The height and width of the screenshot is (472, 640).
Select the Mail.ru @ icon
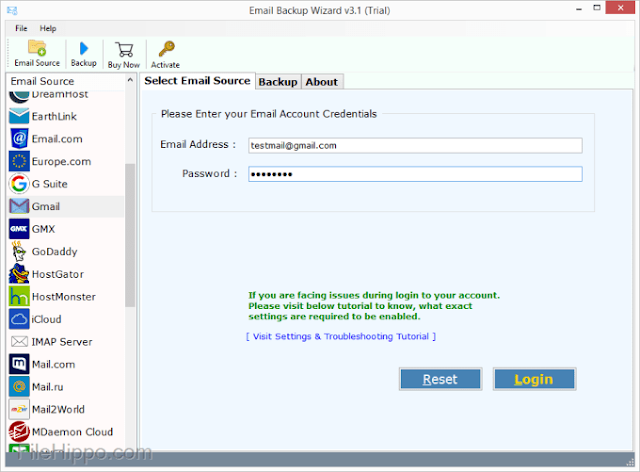coord(19,386)
